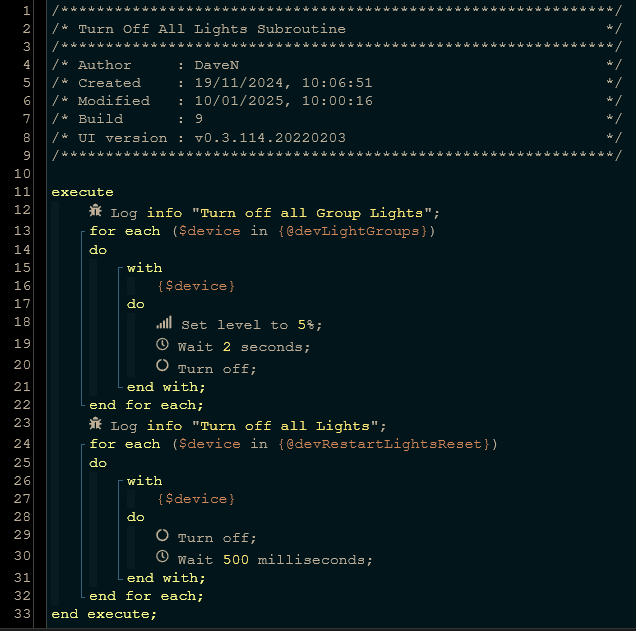Edit the 500 milliseconds wait value

[x=236, y=560]
